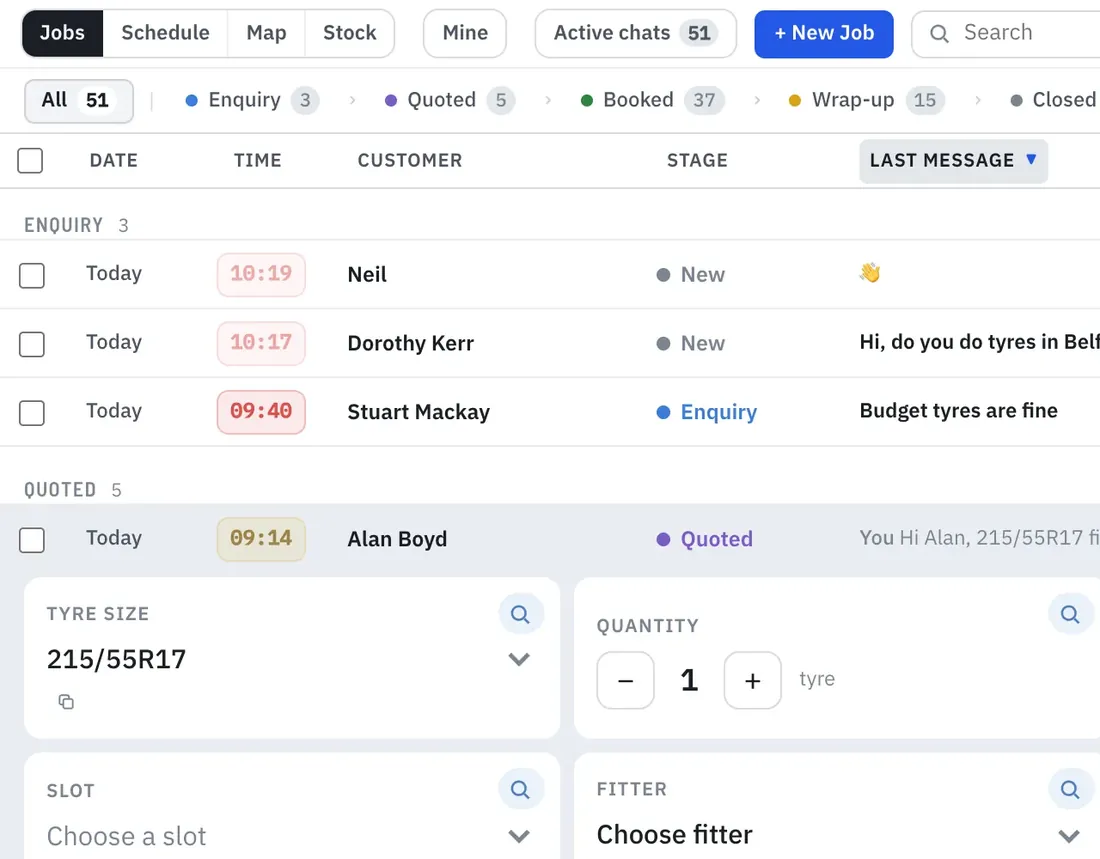Open Alan Boyd's job
Image resolution: width=1100 pixels, height=859 pixels.
click(550, 539)
